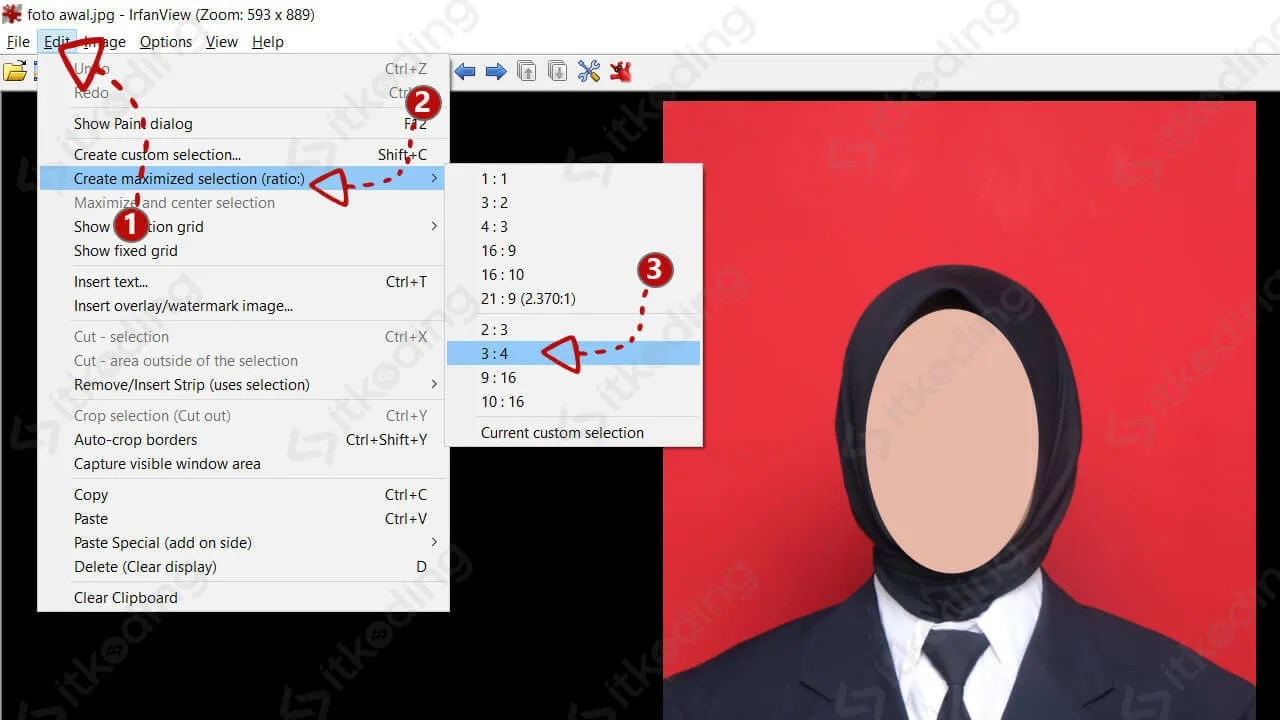The height and width of the screenshot is (720, 1280).
Task: Pick the 2 : 3 ratio
Action: click(573, 330)
